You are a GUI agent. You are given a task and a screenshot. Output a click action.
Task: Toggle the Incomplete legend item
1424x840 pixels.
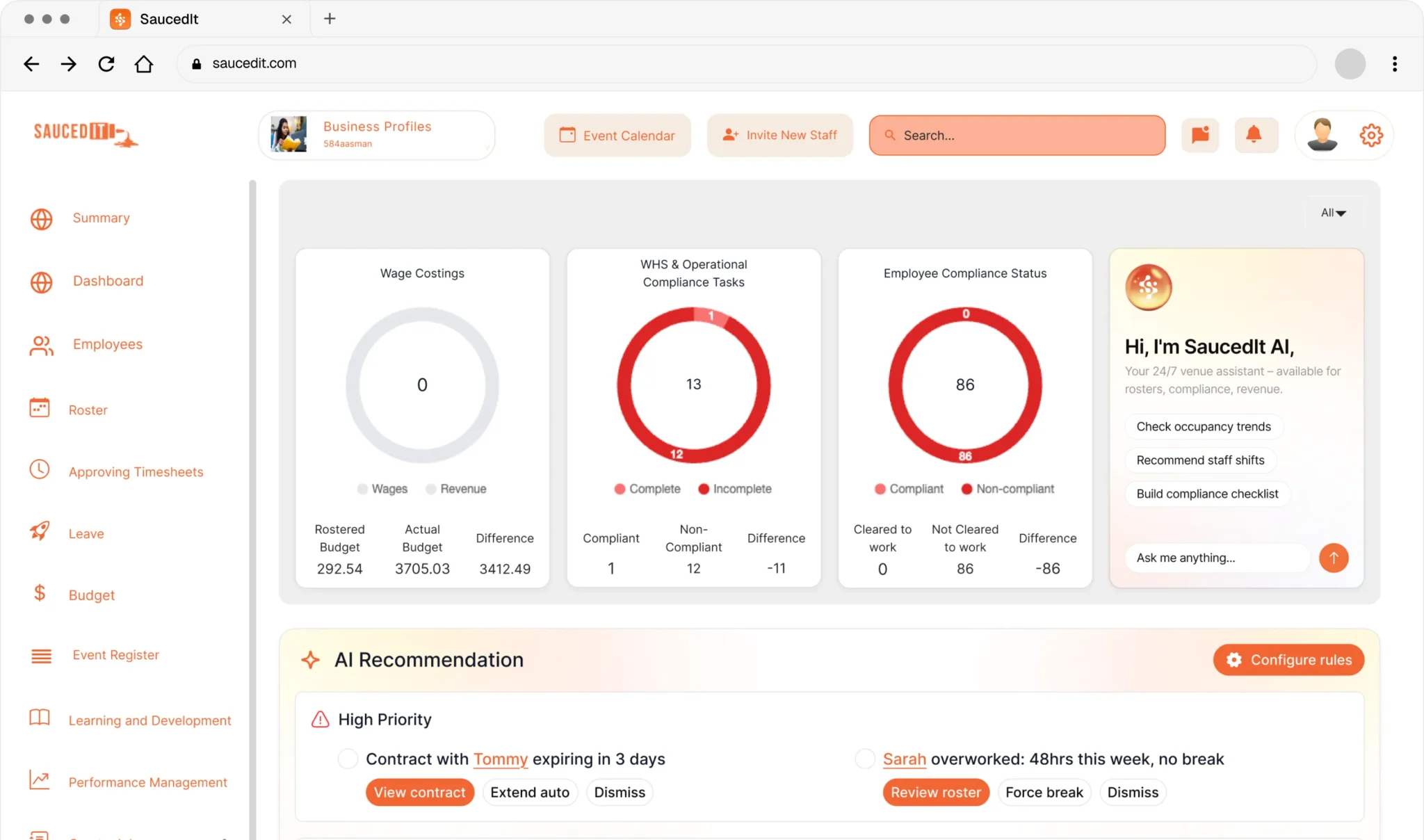tap(735, 489)
